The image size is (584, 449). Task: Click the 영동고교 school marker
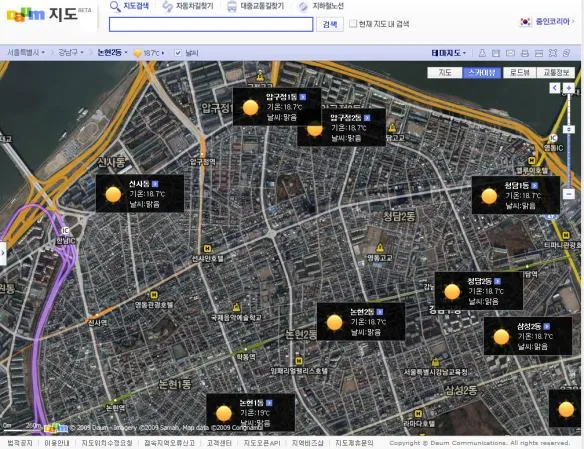(x=380, y=248)
